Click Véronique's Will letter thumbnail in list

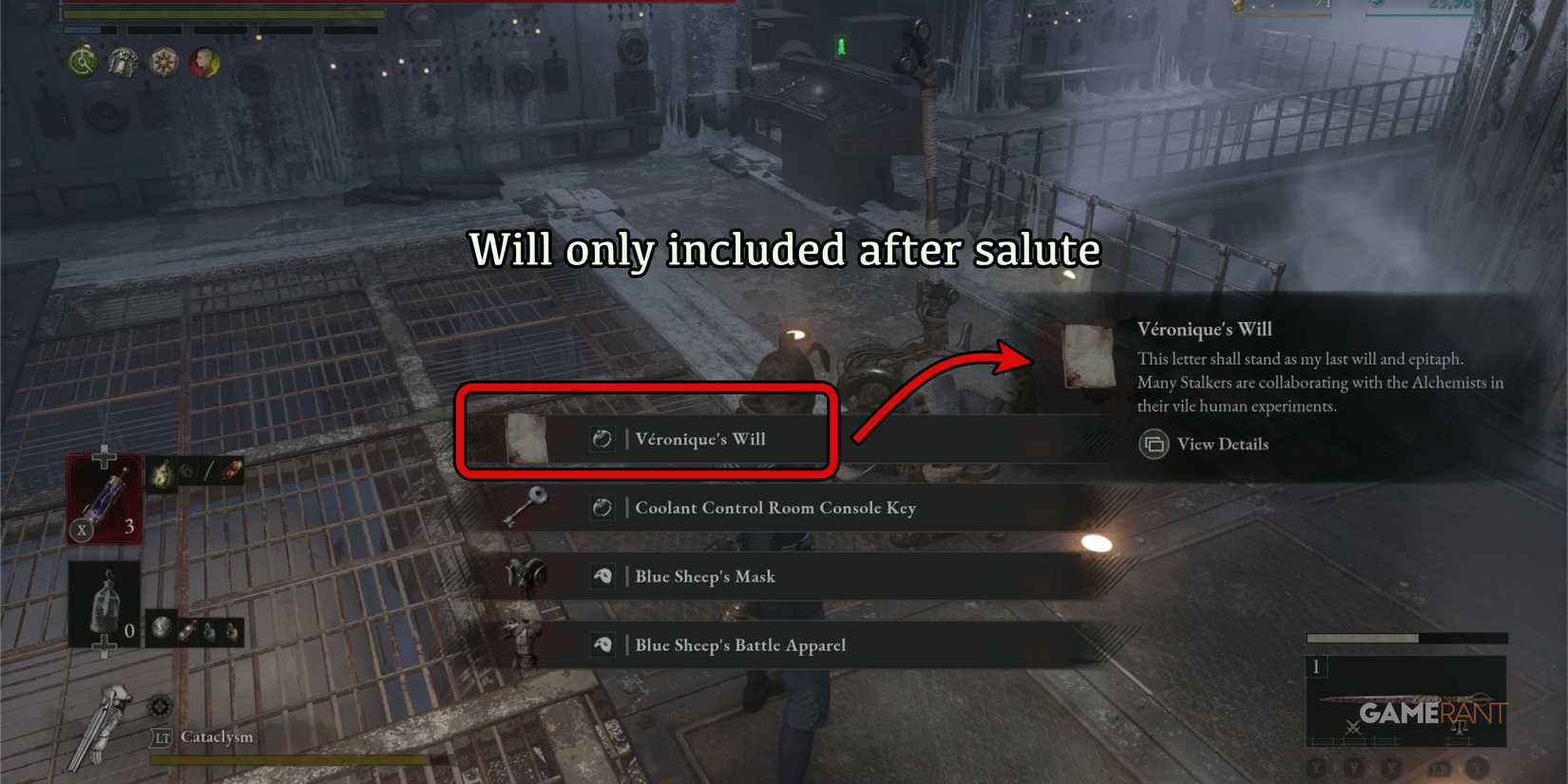[526, 439]
